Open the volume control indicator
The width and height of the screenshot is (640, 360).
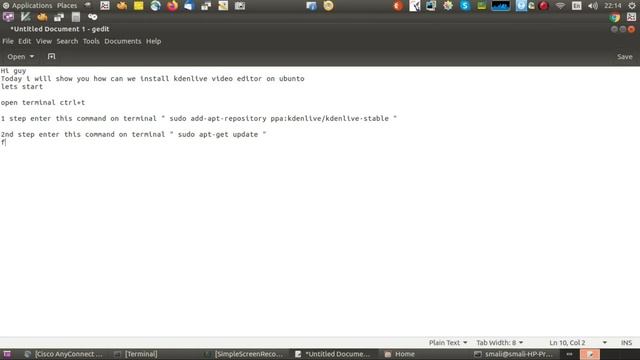click(593, 6)
